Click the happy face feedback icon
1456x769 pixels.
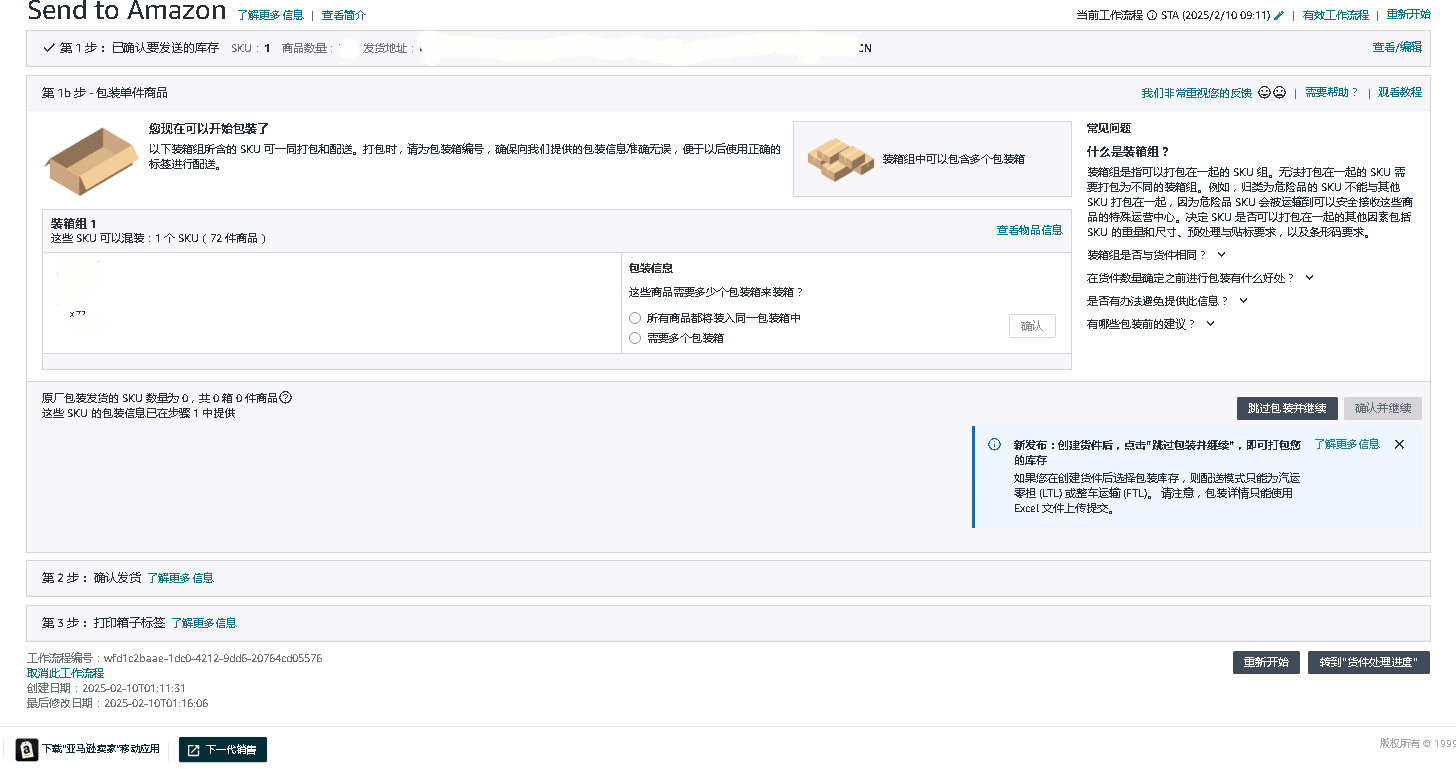click(x=1264, y=92)
